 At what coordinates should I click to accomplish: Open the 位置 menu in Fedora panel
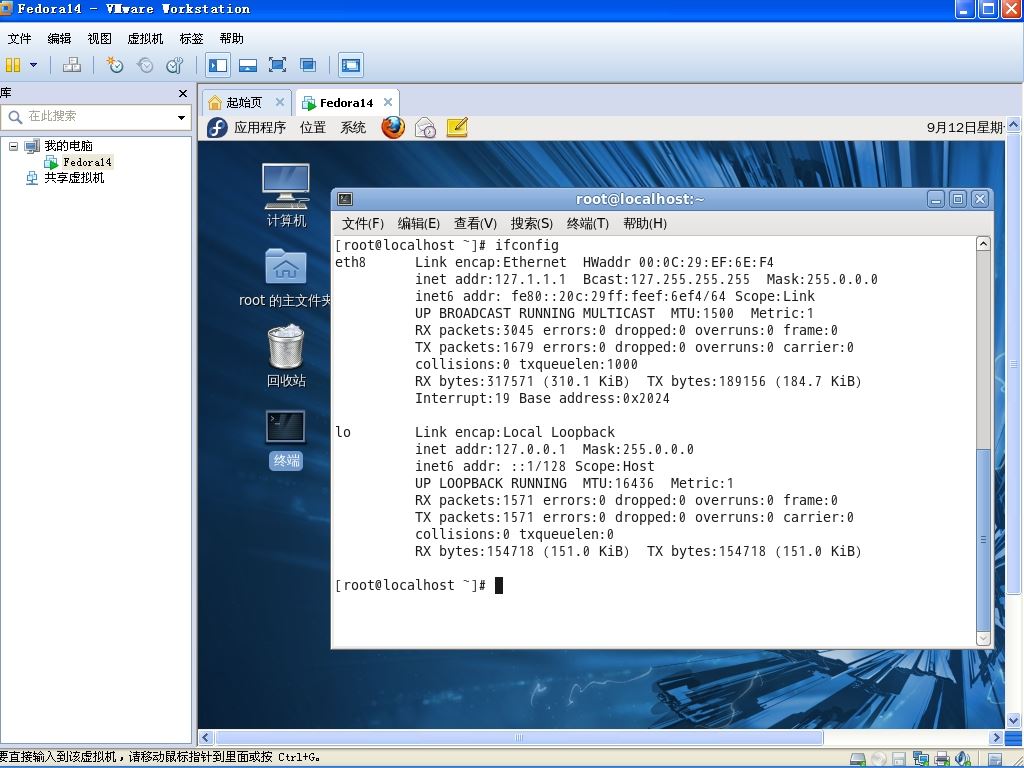click(x=313, y=127)
